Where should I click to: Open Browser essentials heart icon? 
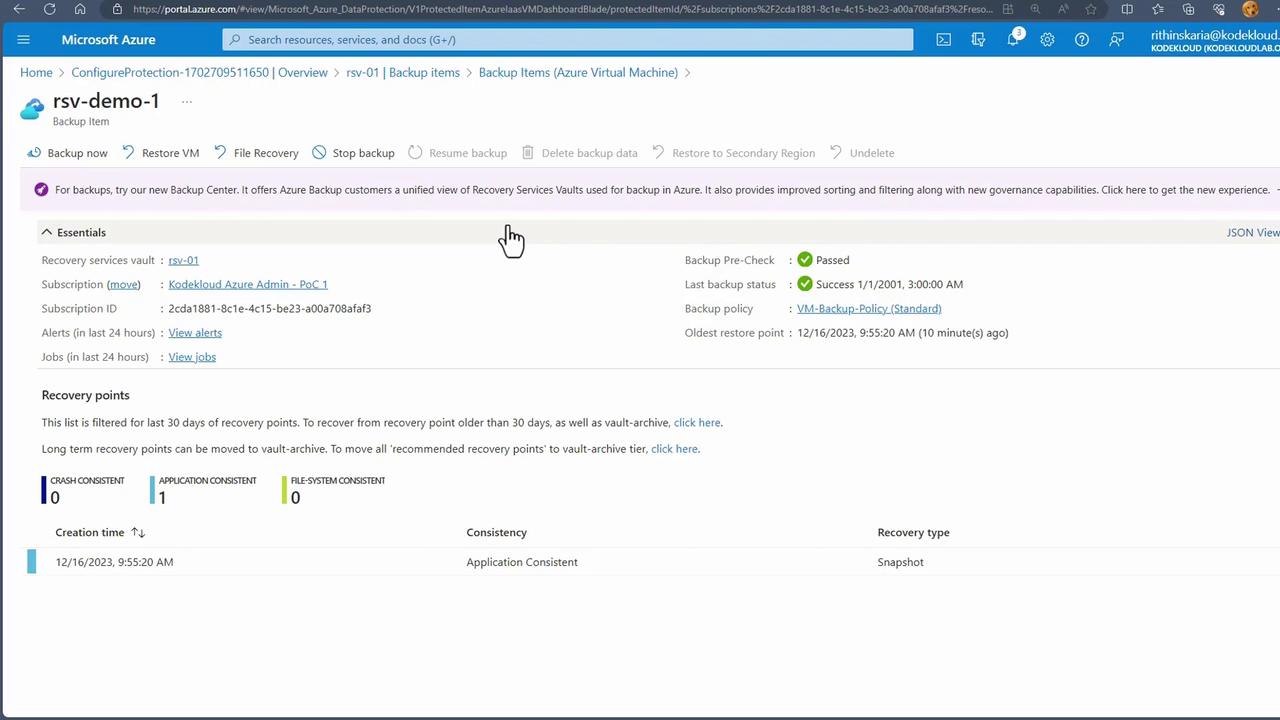(x=1219, y=9)
